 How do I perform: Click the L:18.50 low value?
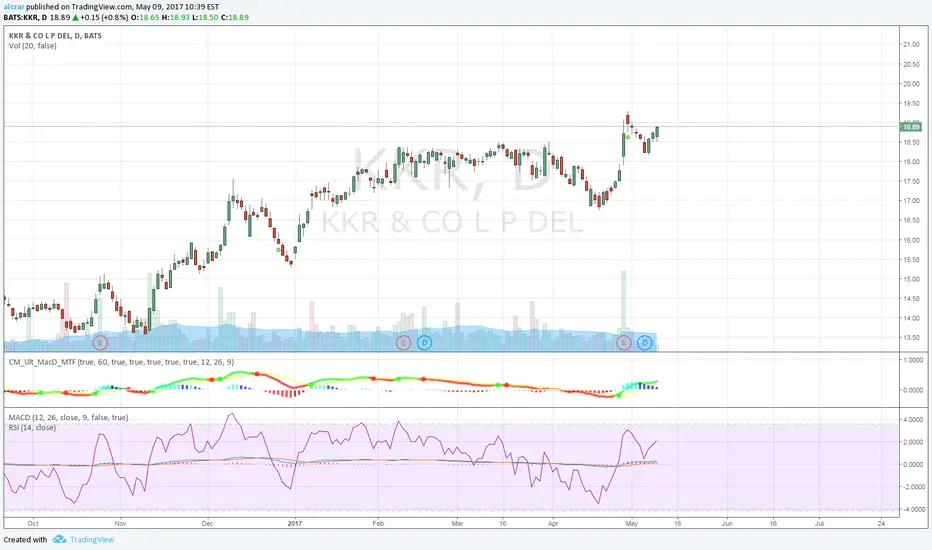tap(206, 17)
